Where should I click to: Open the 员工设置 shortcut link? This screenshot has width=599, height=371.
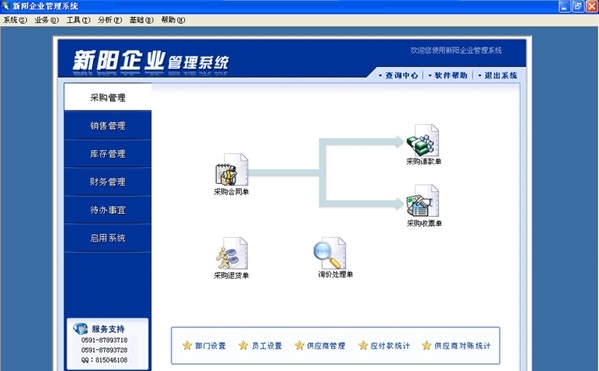(267, 346)
